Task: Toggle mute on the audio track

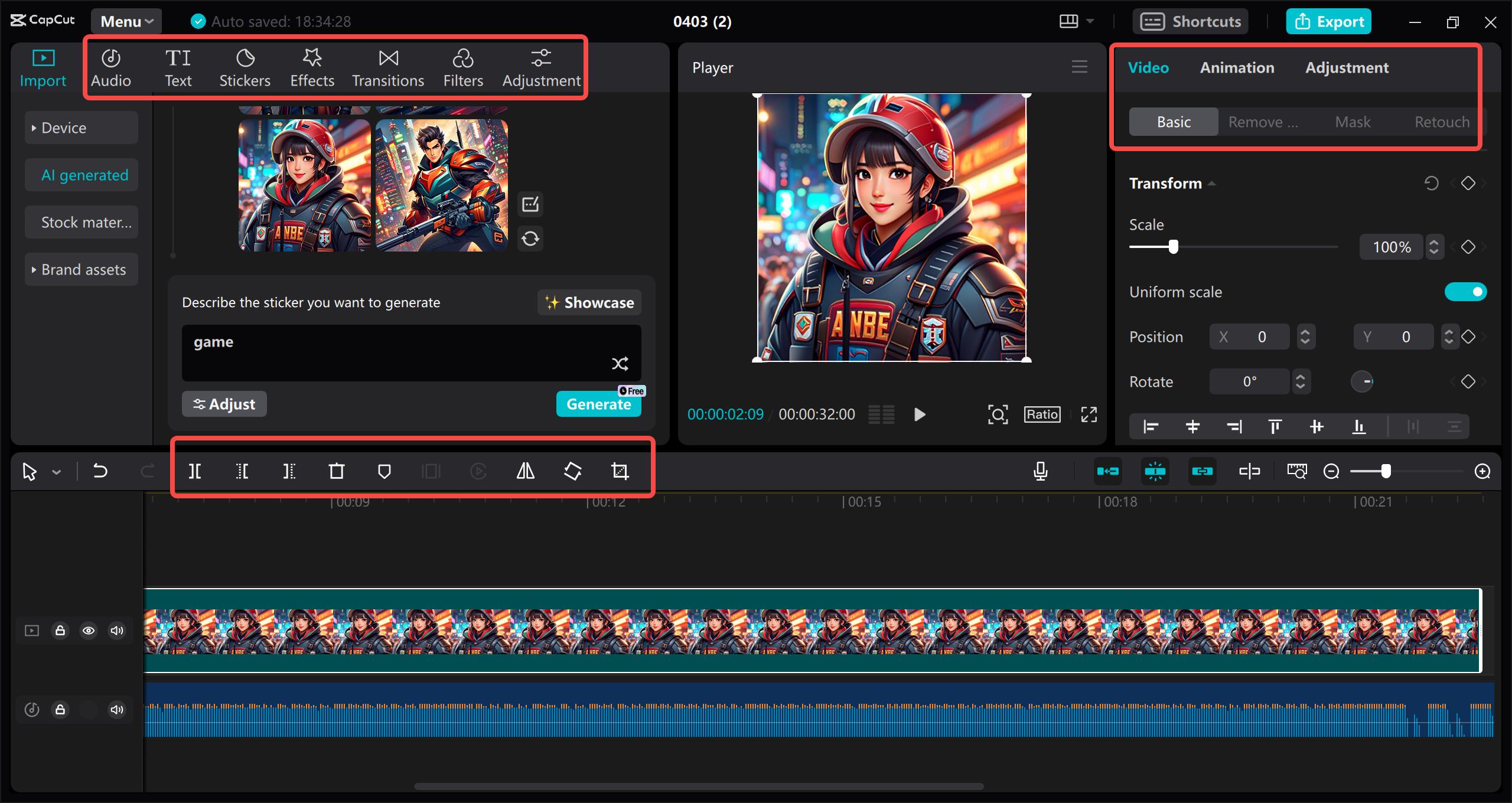Action: [x=116, y=709]
